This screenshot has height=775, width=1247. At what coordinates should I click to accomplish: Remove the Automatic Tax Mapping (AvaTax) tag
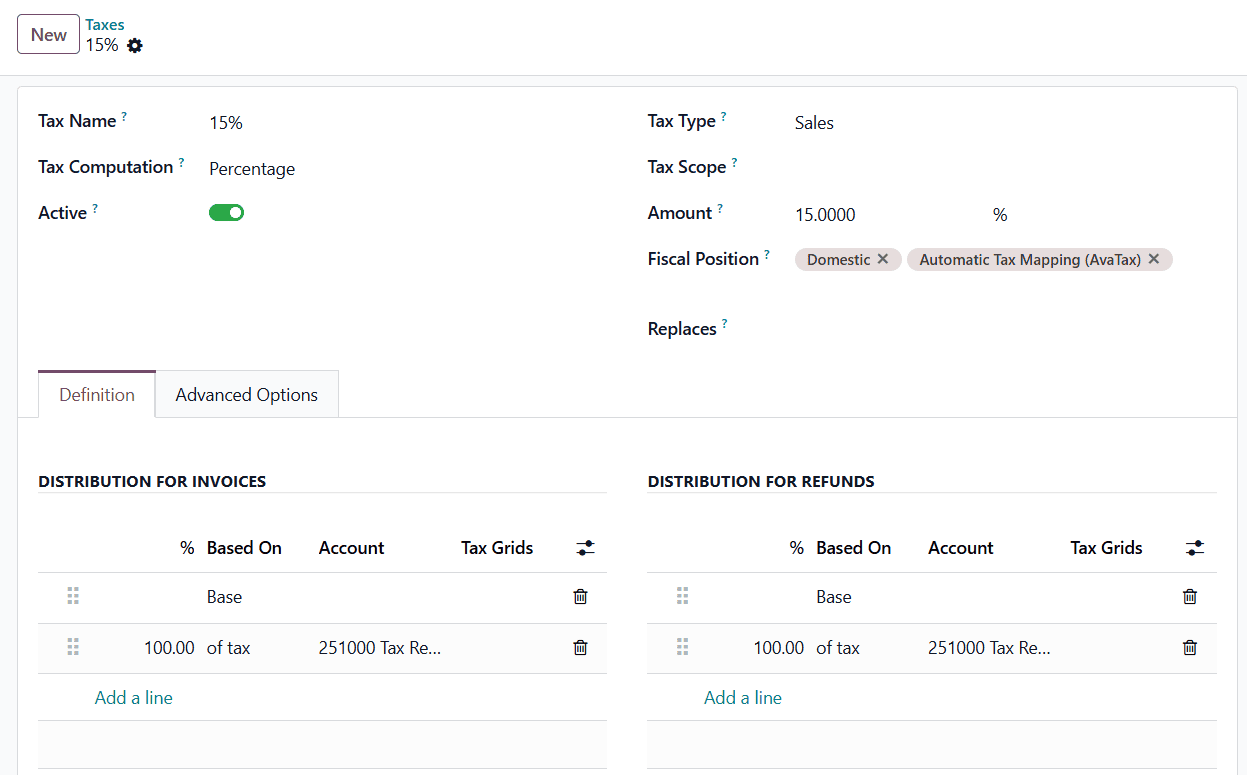[x=1154, y=259]
